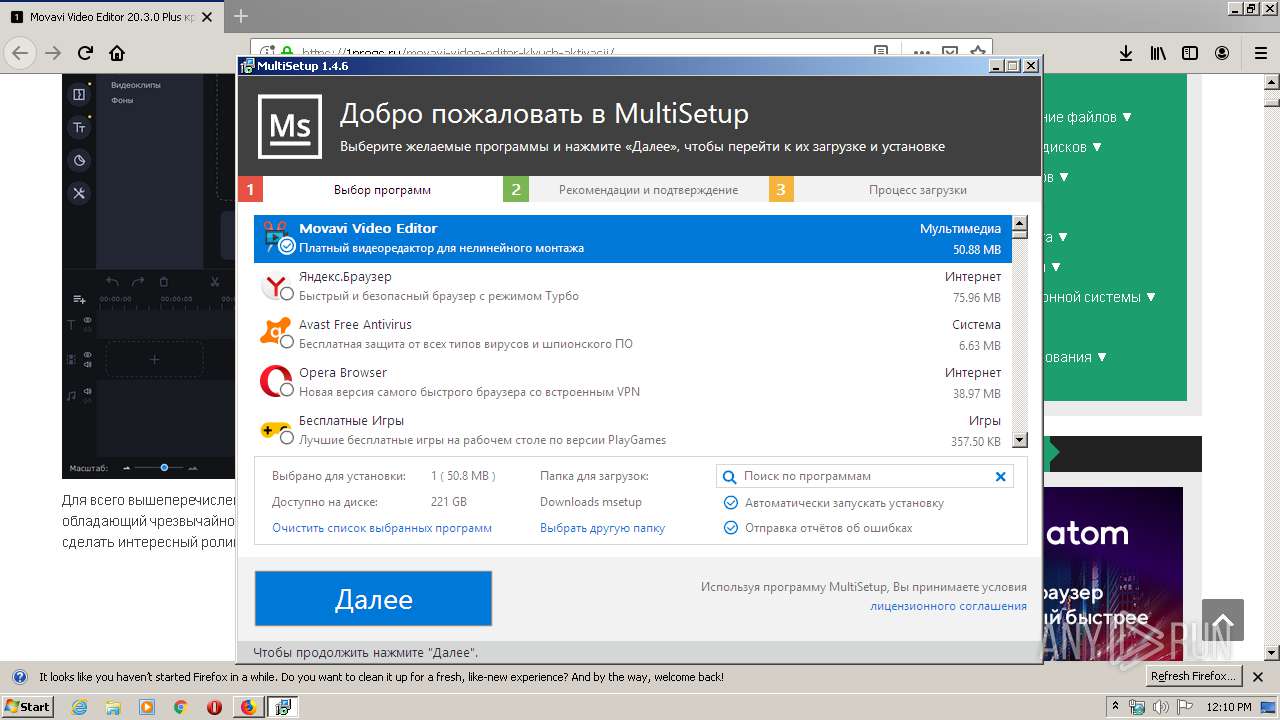The height and width of the screenshot is (720, 1280).
Task: Click the MultiSetup Ms logo
Action: pos(290,127)
